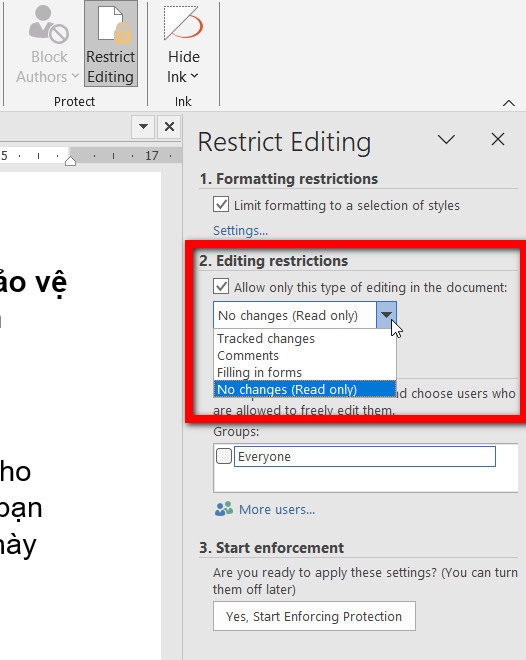Screen dimensions: 526x660
Task: Collapse the ribbon with the up chevron
Action: tap(509, 103)
